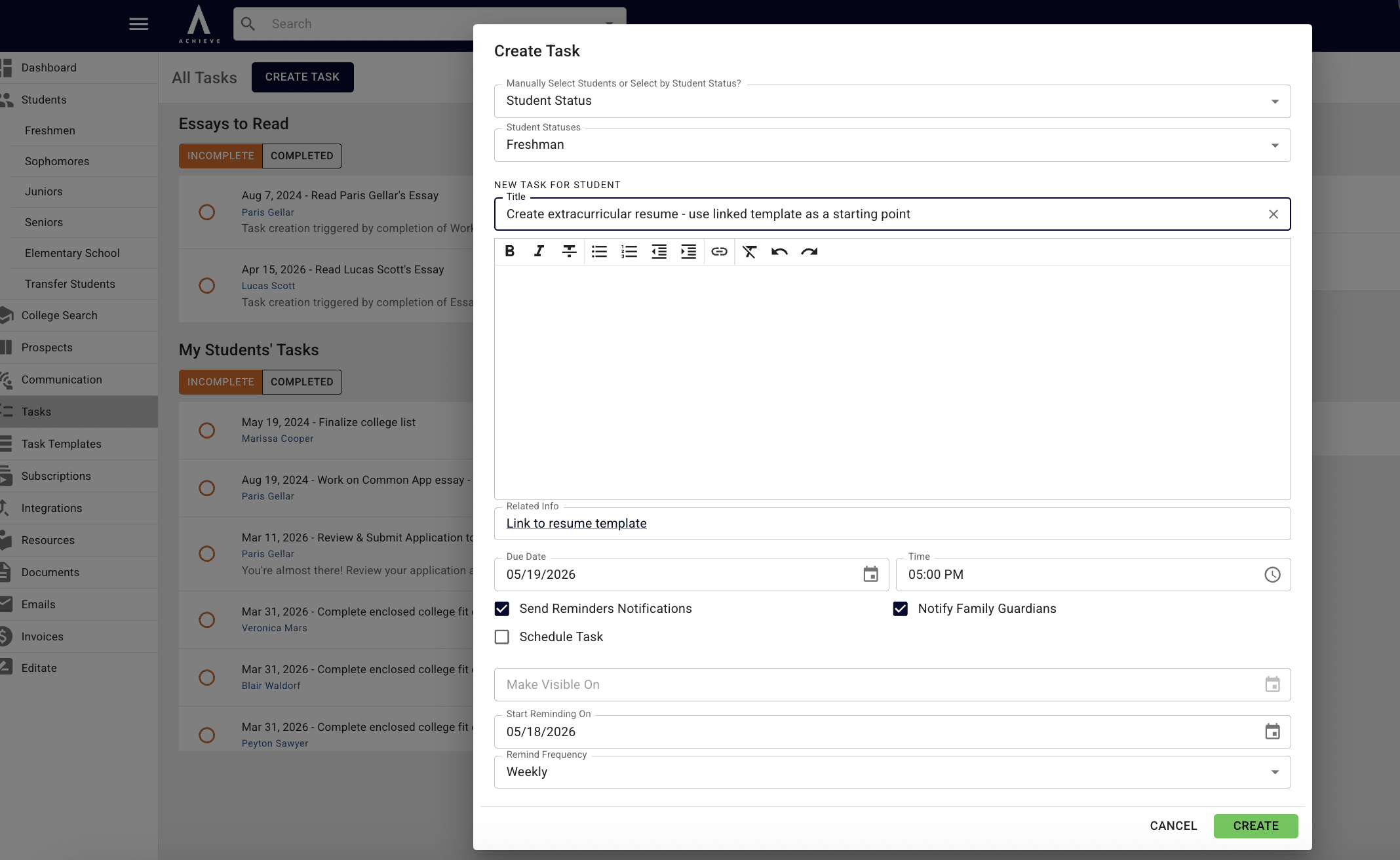Open the Start Reminding On calendar picker
This screenshot has height=860, width=1400.
tap(1272, 732)
